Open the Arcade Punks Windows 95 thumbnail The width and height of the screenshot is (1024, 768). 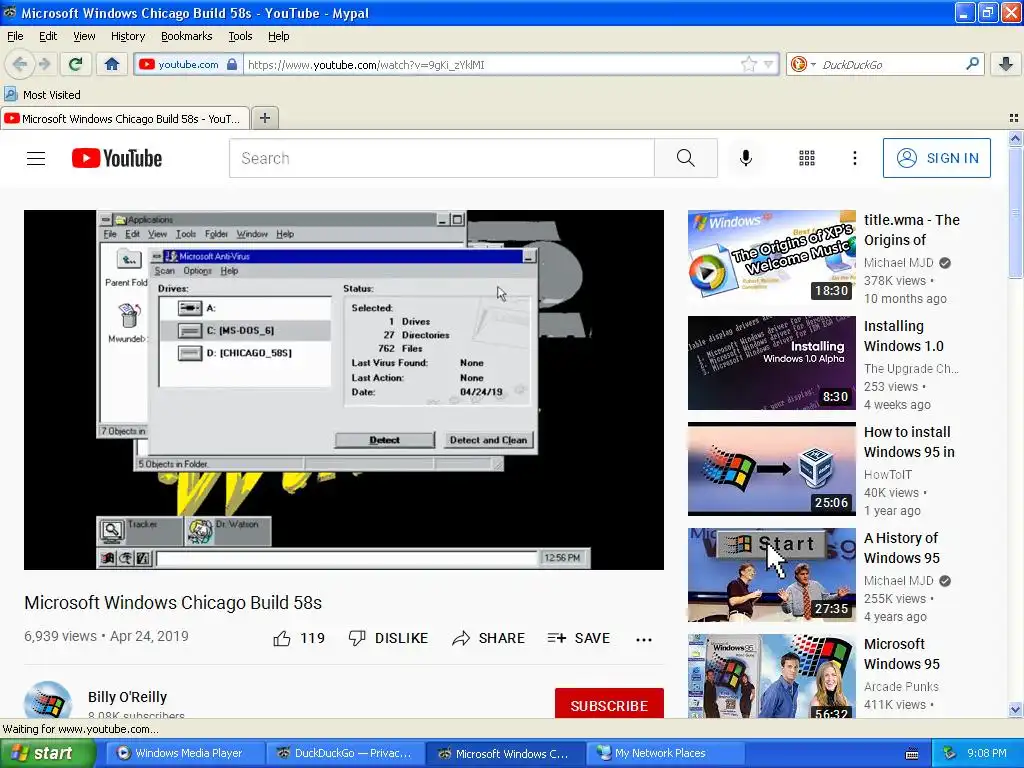[x=771, y=677]
